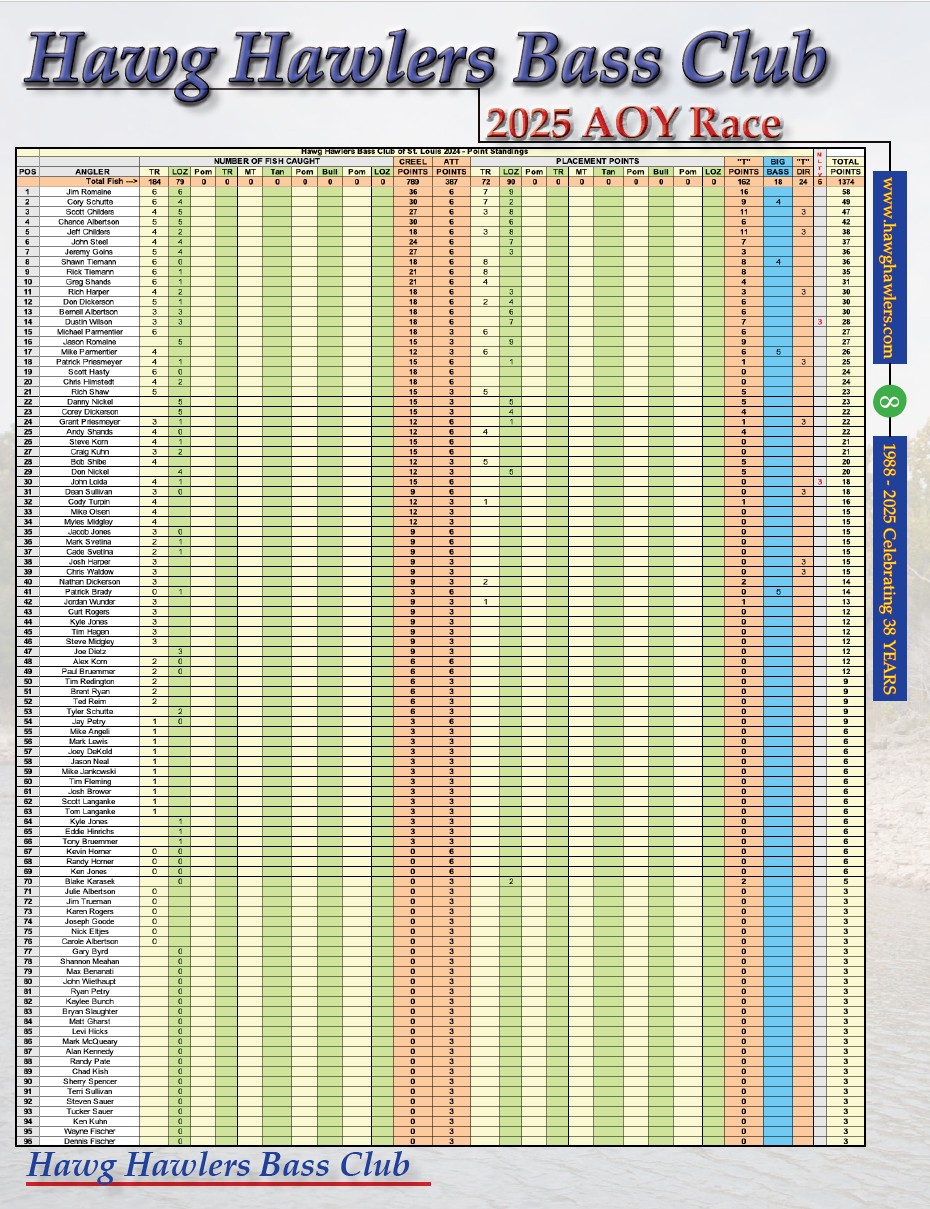This screenshot has height=1209, width=930.
Task: Select angler name Julie Albertson
Action: [x=89, y=891]
